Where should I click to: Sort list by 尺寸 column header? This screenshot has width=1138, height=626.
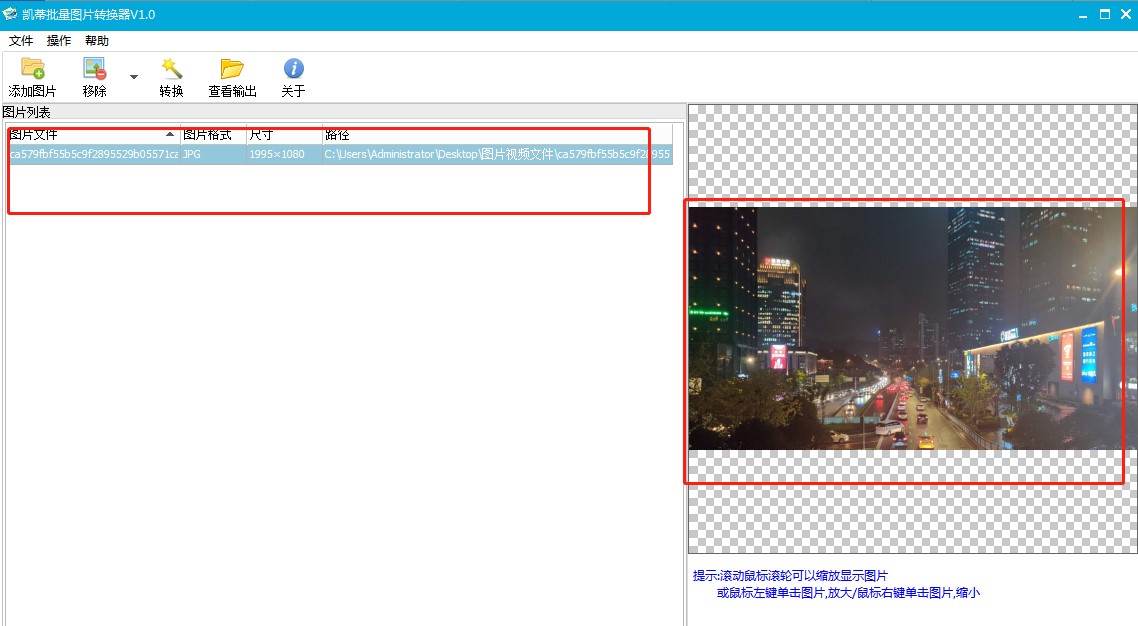(284, 135)
